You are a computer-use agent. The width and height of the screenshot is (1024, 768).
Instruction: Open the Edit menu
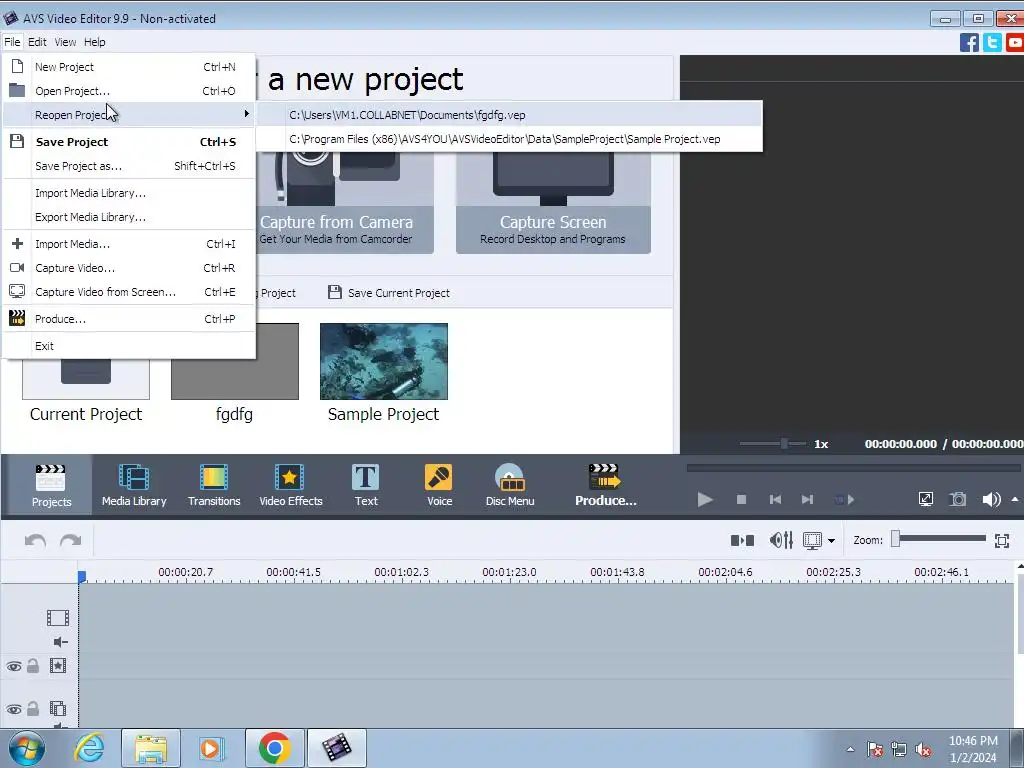pyautogui.click(x=37, y=42)
